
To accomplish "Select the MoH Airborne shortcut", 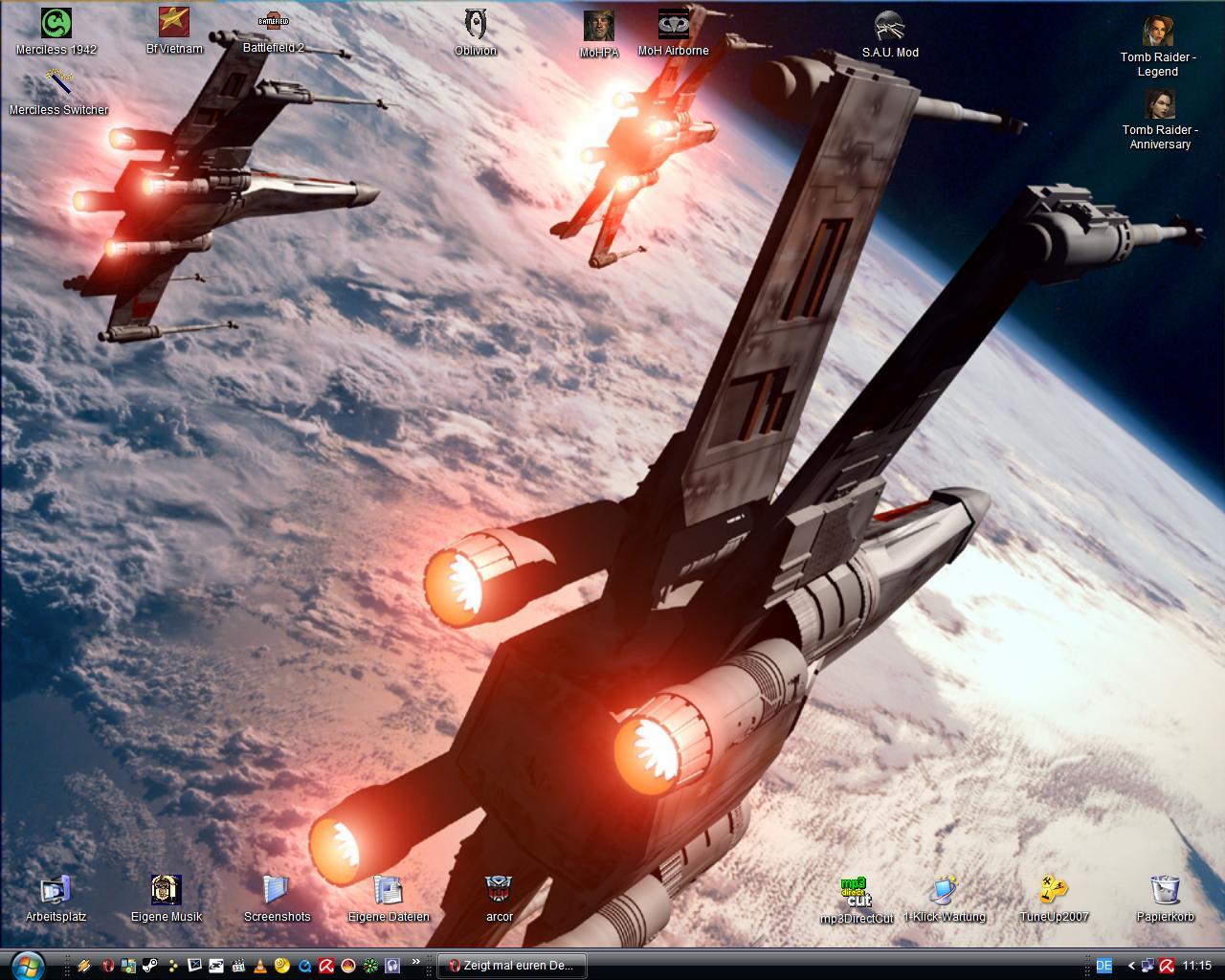I will [x=673, y=33].
